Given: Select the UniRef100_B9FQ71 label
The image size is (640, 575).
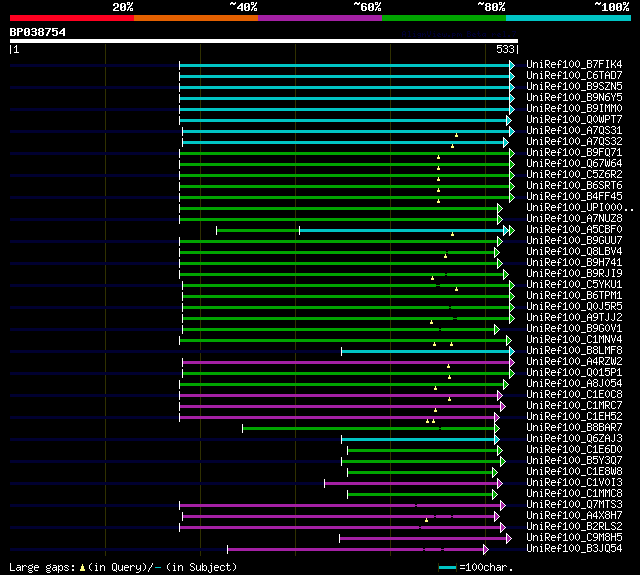Looking at the screenshot, I should [574, 153].
